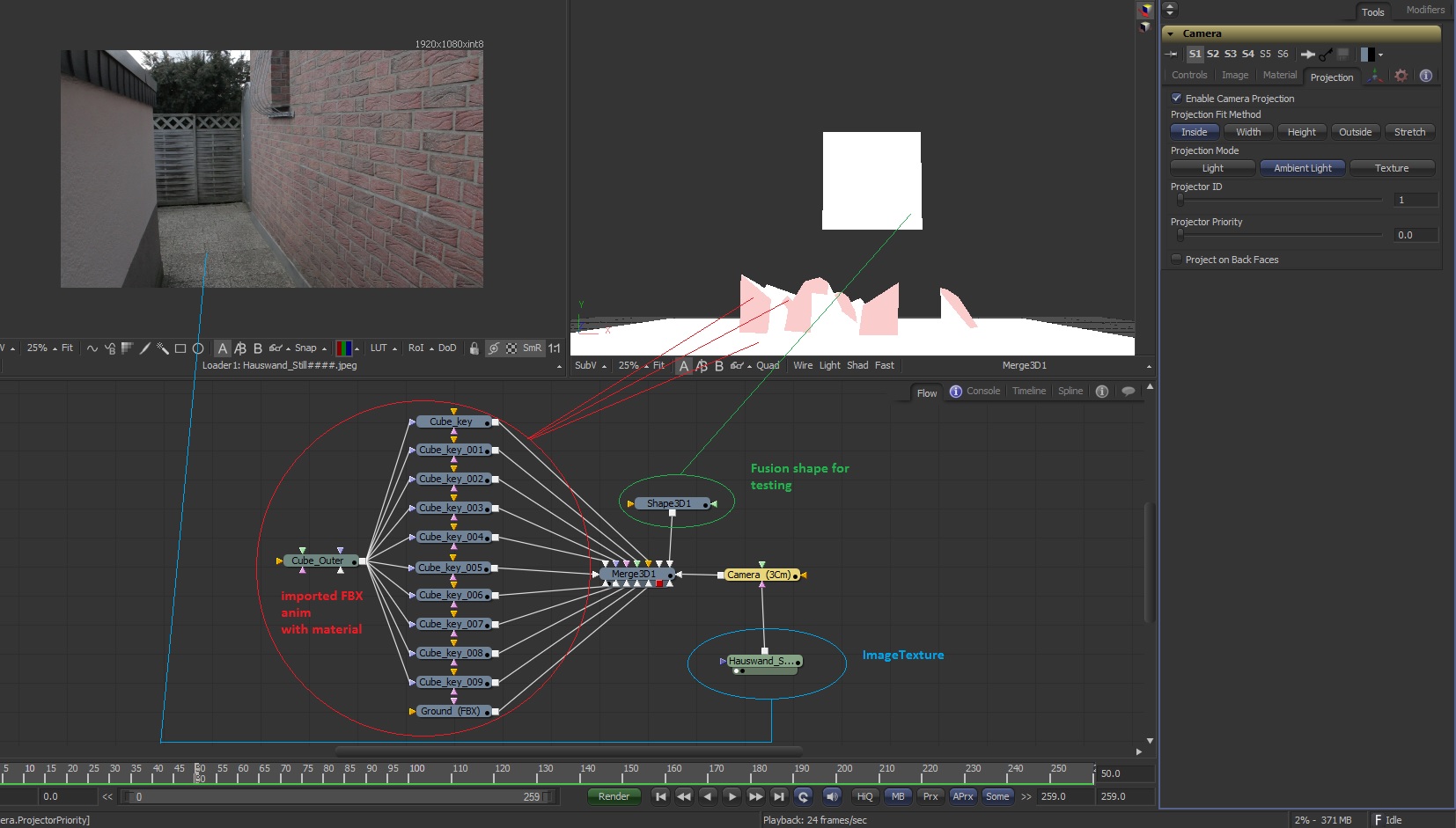Click the arrow icon beside S6

tap(1308, 55)
